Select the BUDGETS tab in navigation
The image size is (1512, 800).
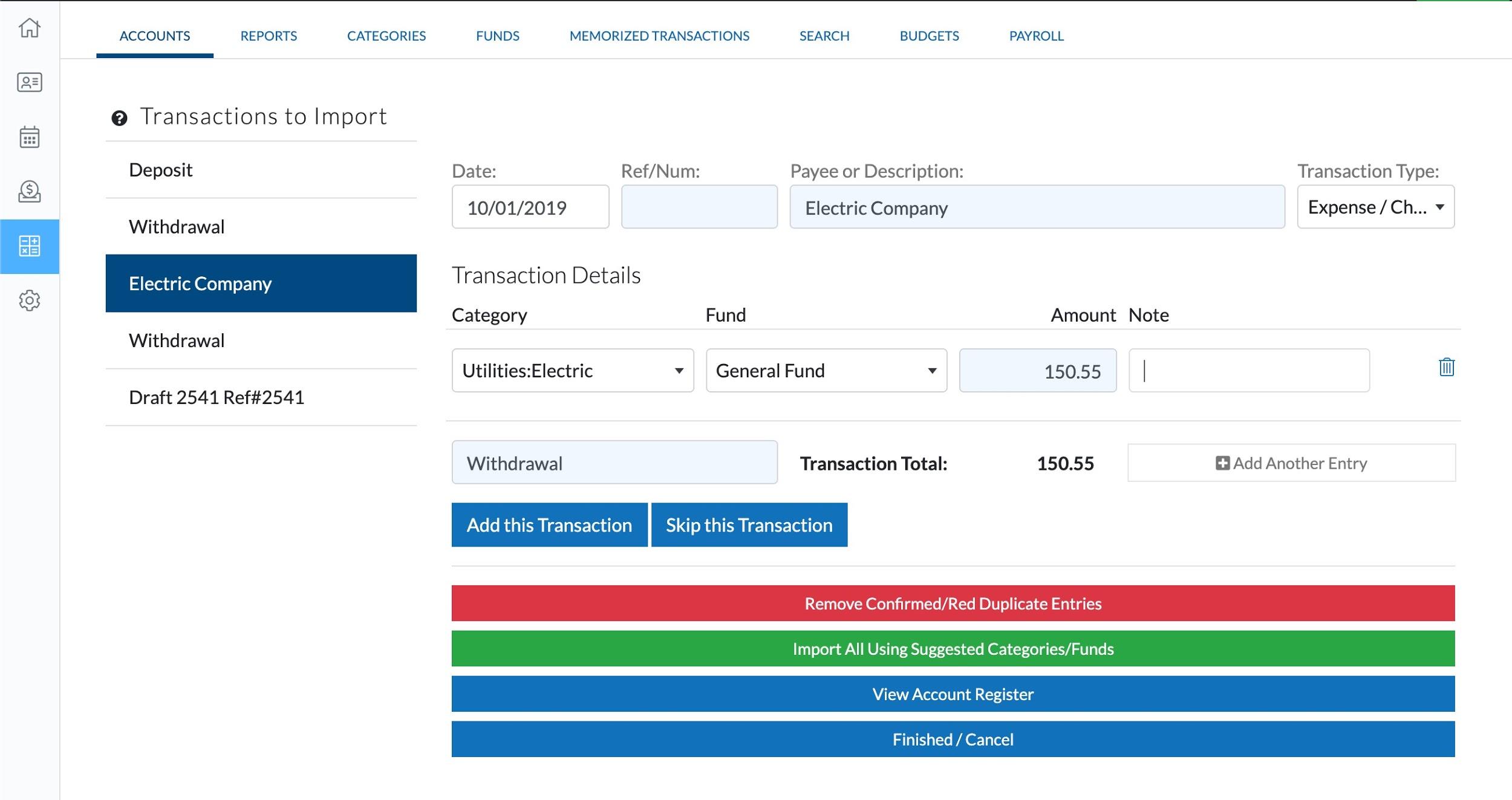coord(928,35)
